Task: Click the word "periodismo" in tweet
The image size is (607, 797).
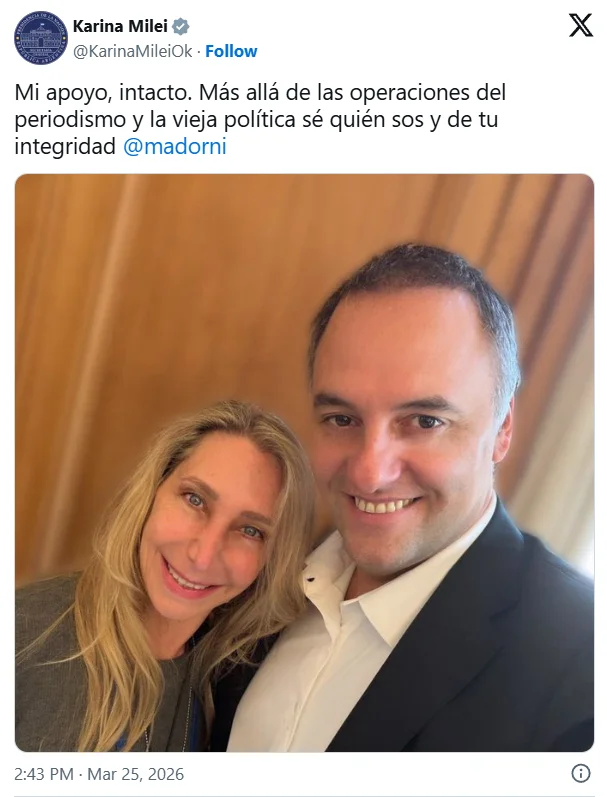Action: [70, 120]
